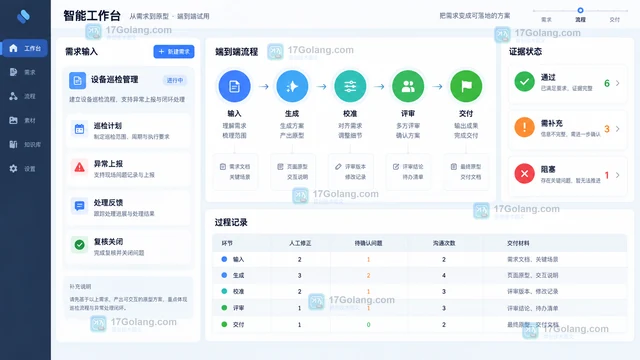Click the pencil icon on 评审版本 card

point(338,167)
